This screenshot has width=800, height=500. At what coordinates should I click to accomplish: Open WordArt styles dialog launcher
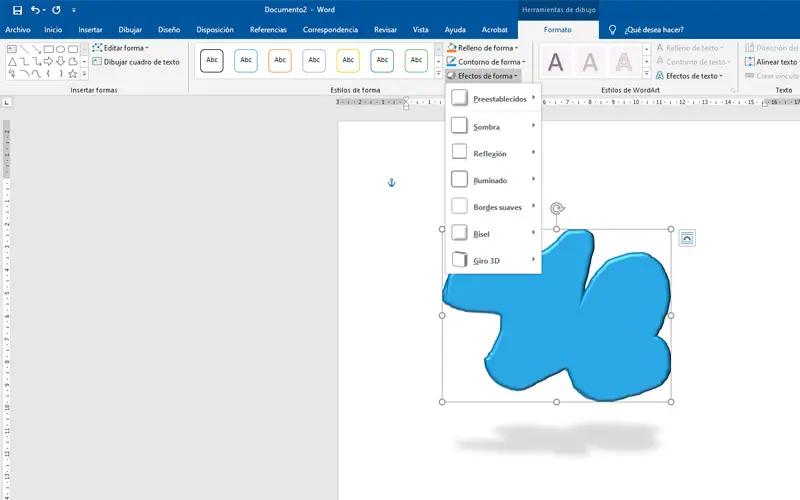point(733,90)
